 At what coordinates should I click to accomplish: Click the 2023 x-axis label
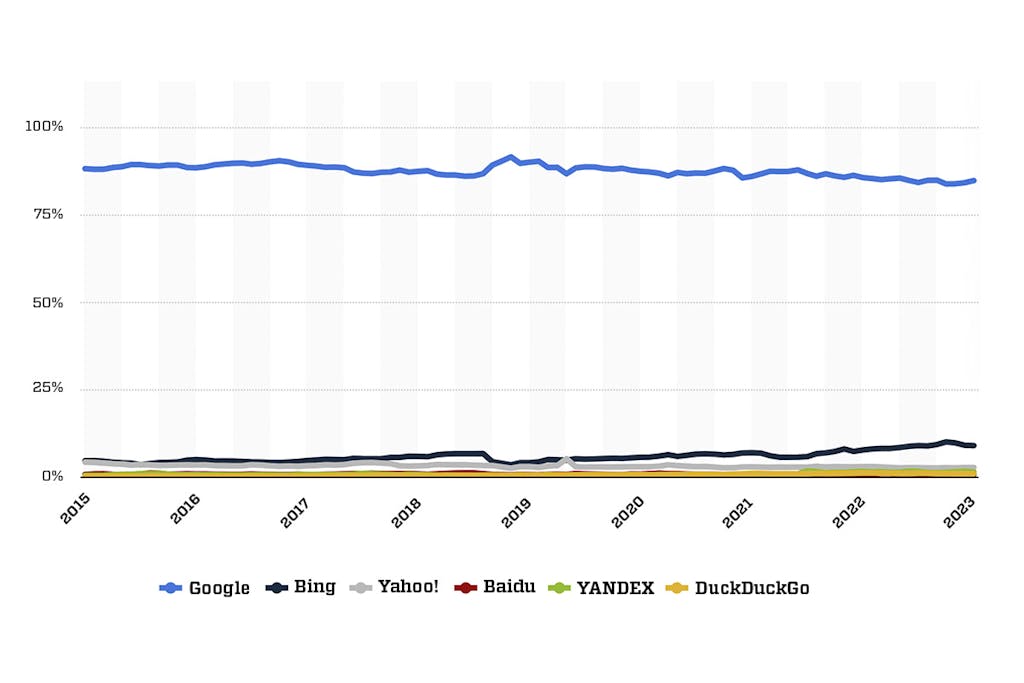961,507
